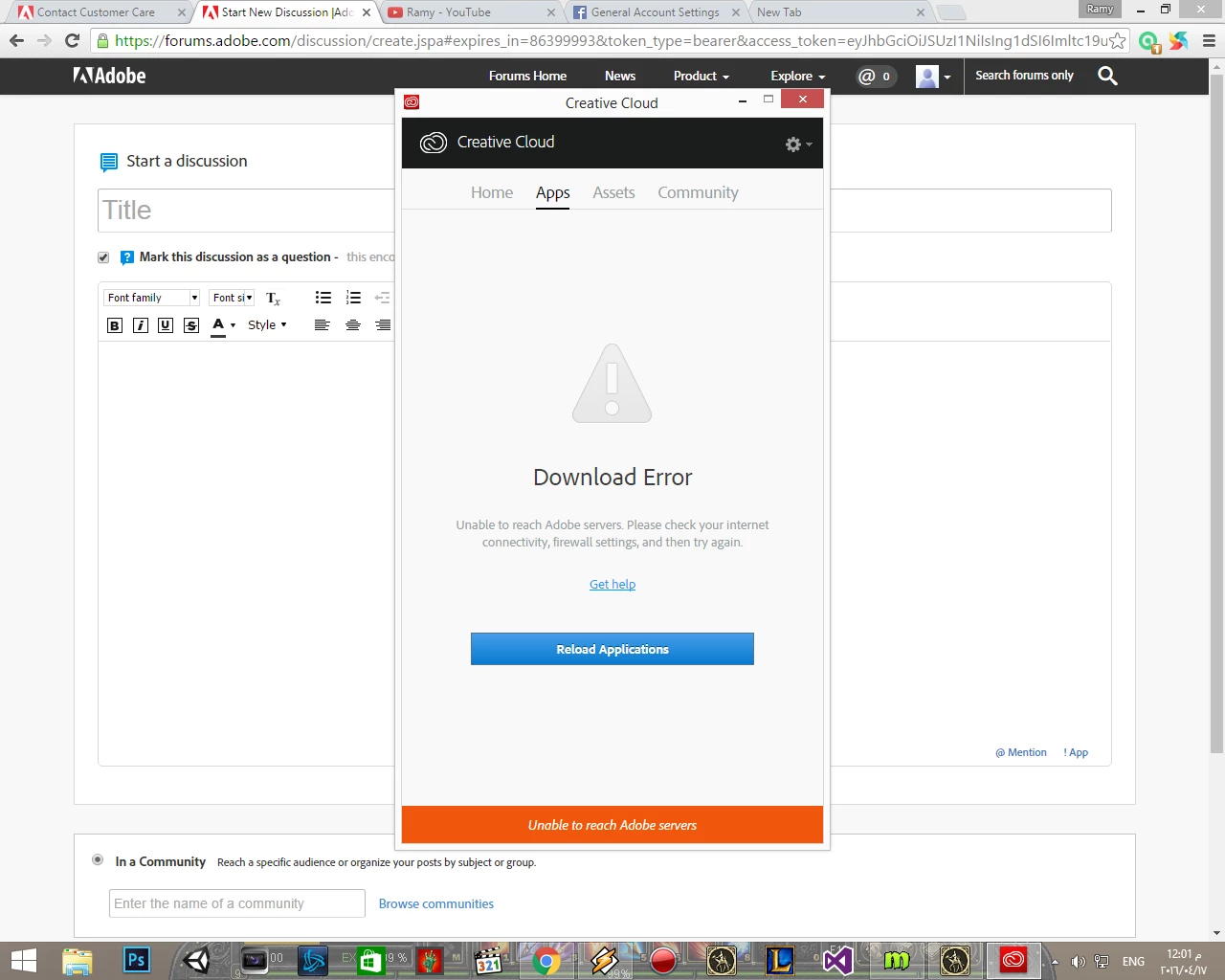
Task: Open Unity from the taskbar
Action: pos(196,960)
